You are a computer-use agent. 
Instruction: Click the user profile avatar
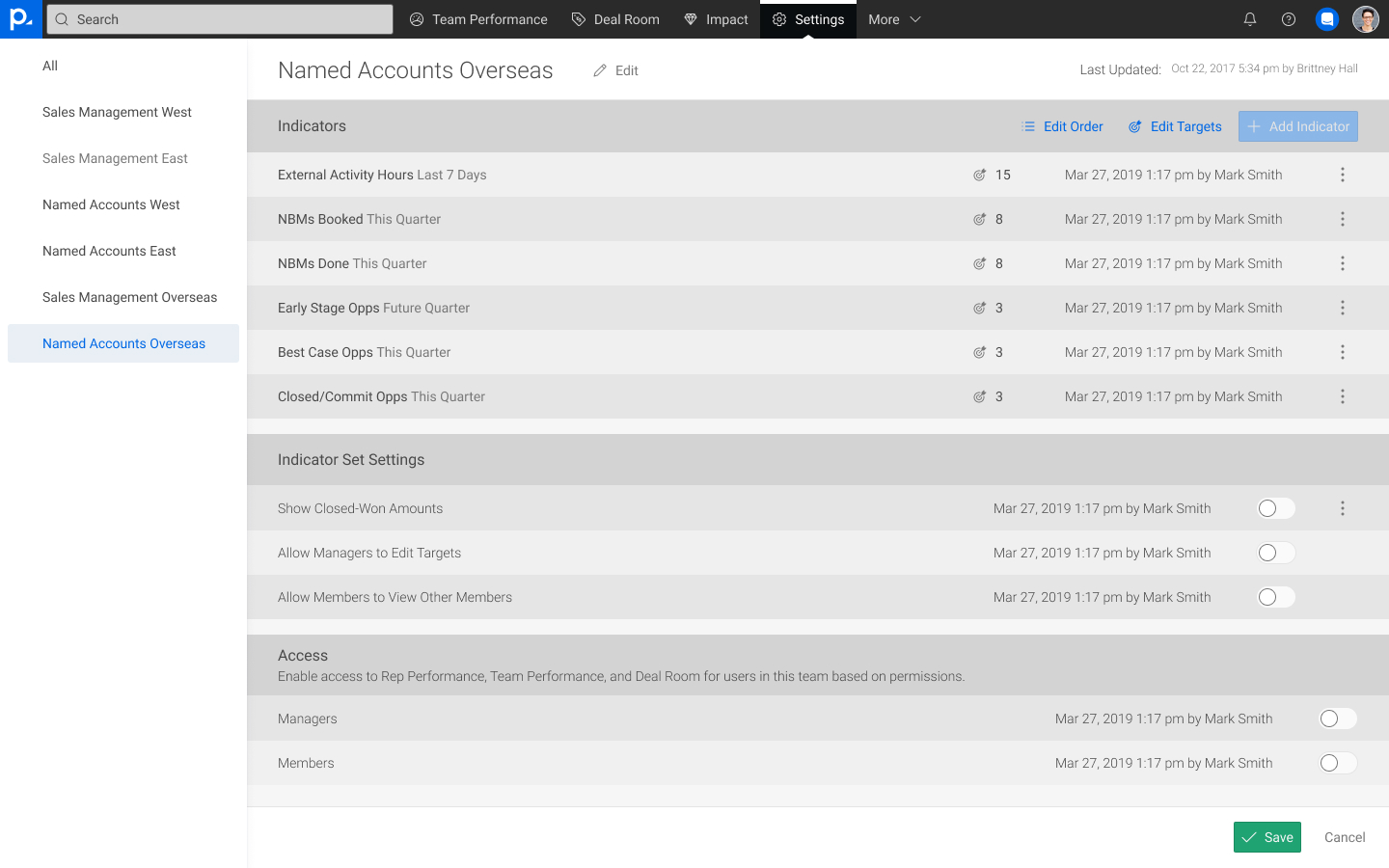[1365, 19]
